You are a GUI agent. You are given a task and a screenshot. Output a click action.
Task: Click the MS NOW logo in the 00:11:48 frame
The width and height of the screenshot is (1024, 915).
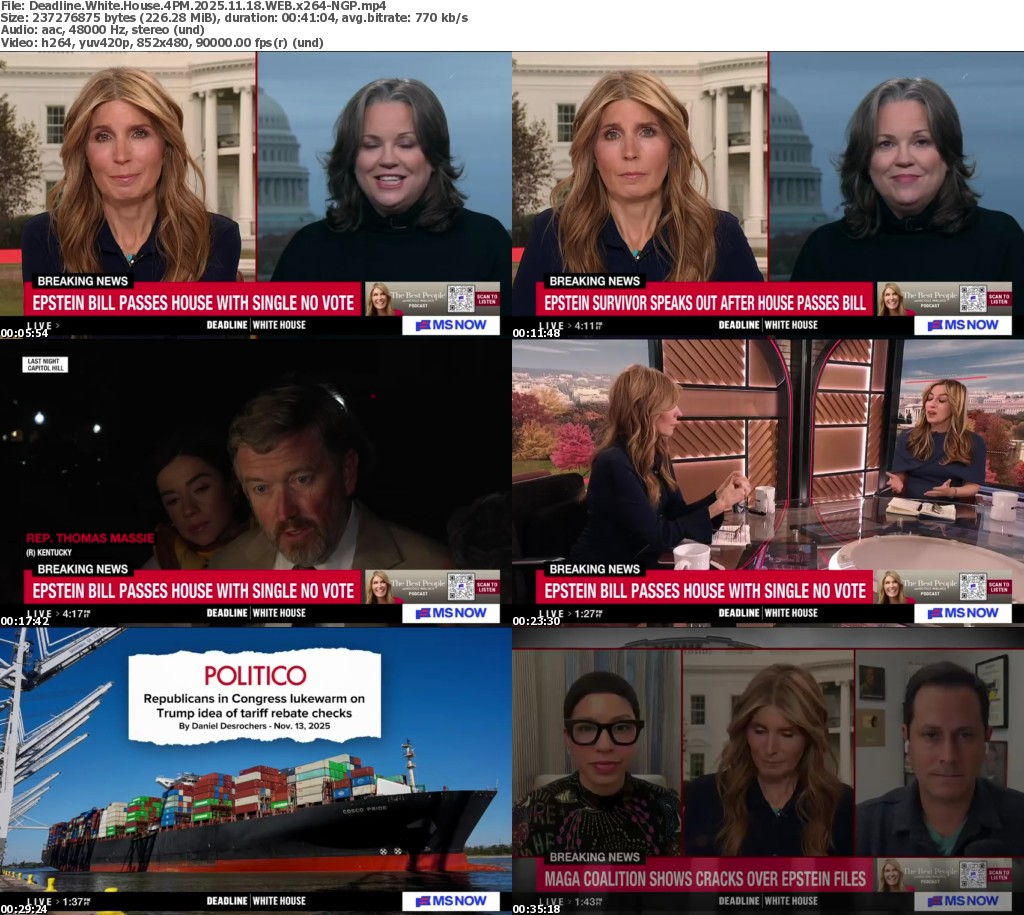tap(962, 325)
